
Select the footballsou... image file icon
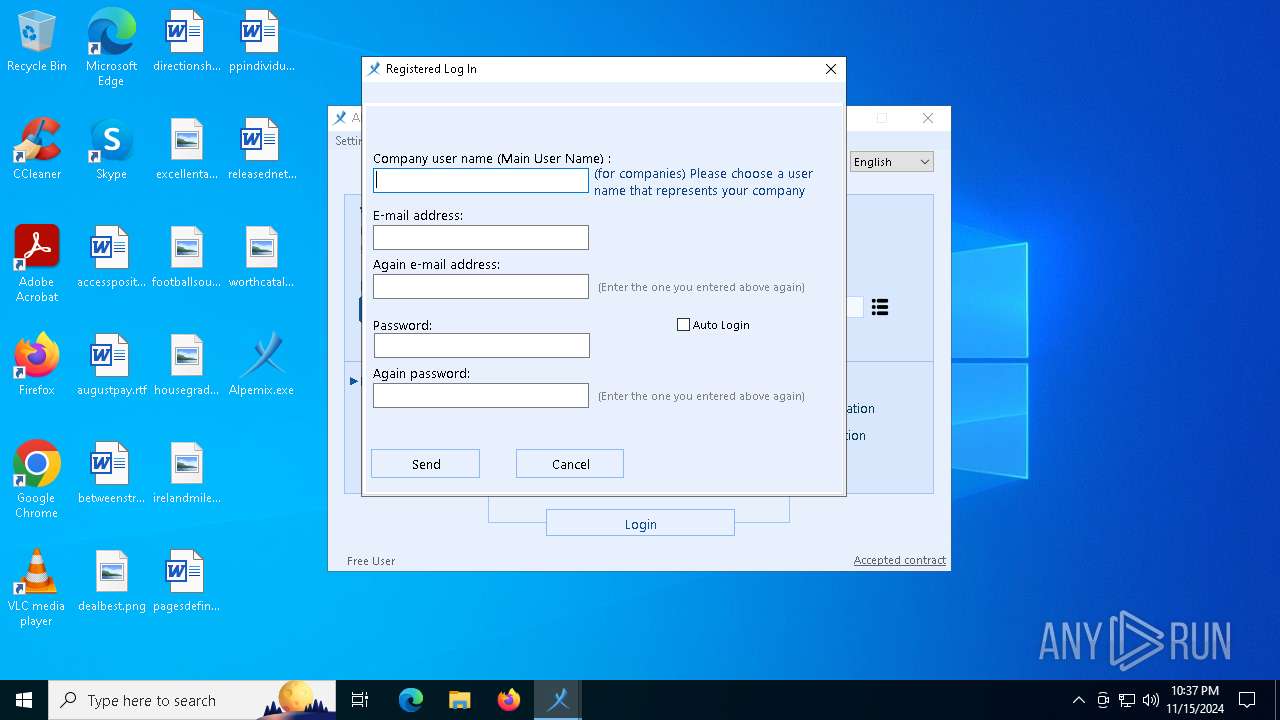[186, 257]
